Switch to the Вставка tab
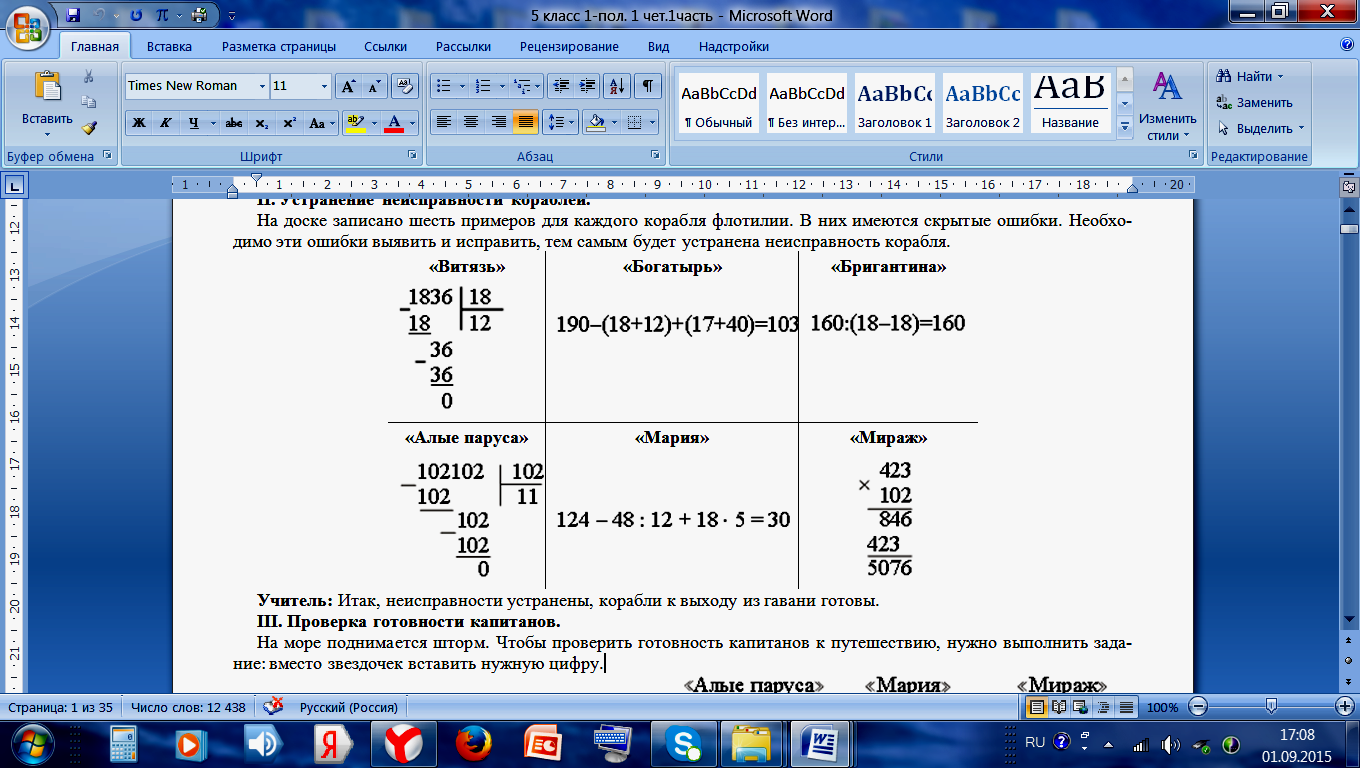 coord(169,46)
